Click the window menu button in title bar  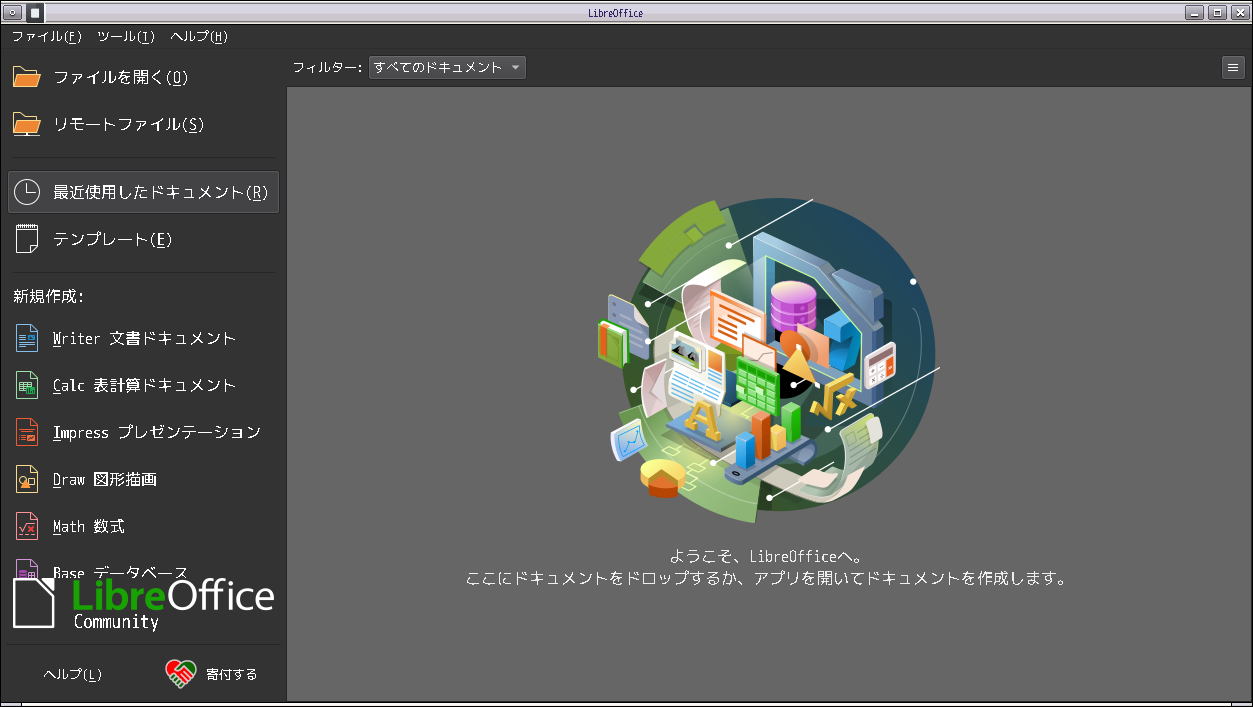[x=14, y=13]
